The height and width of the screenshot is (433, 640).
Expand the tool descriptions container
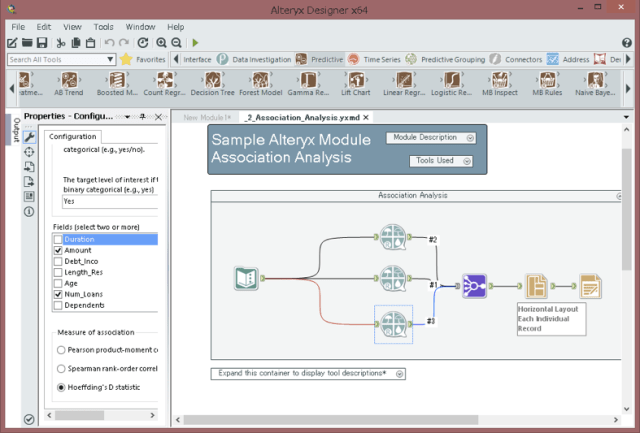click(399, 373)
